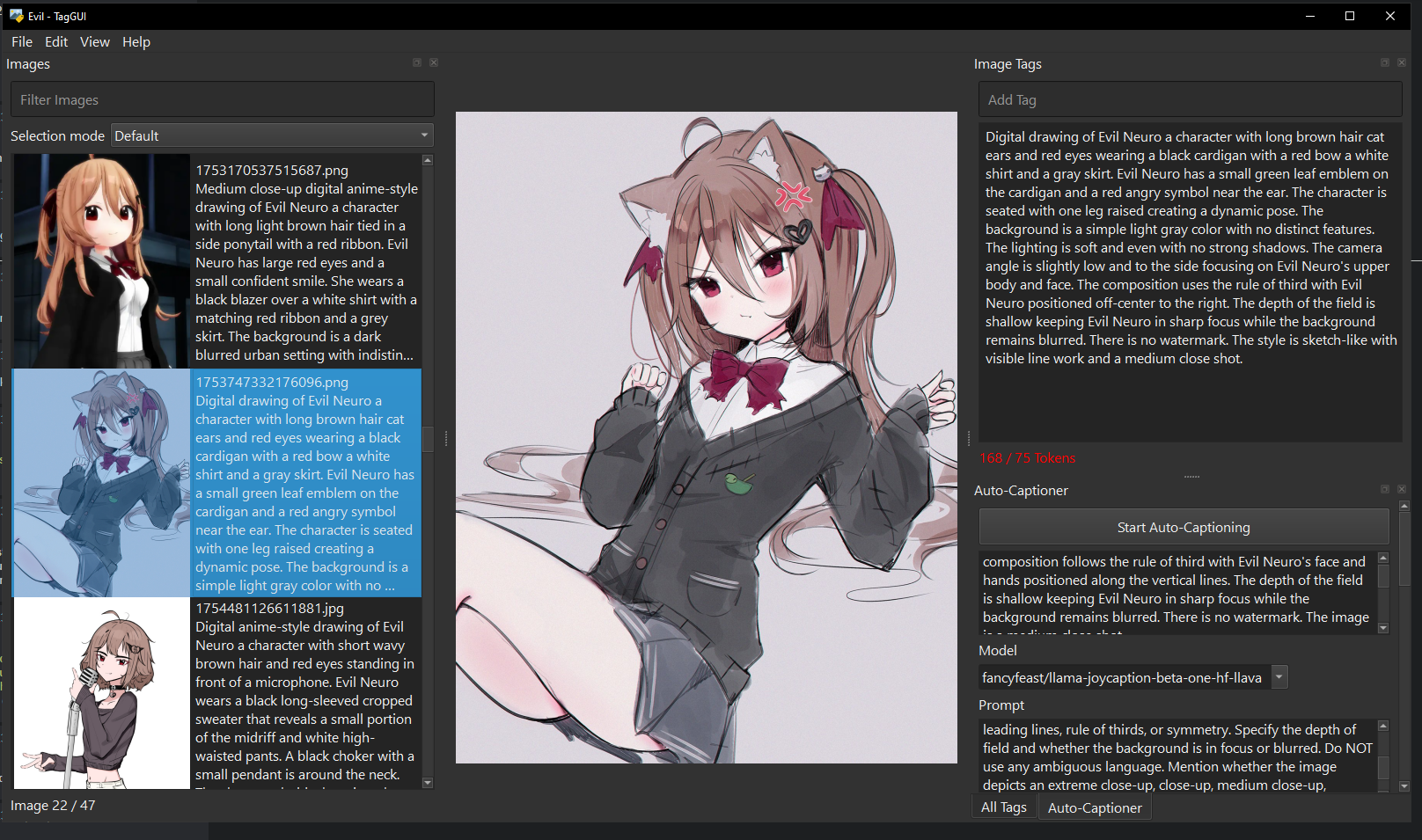Click the 'Prompt' label

tap(1001, 705)
